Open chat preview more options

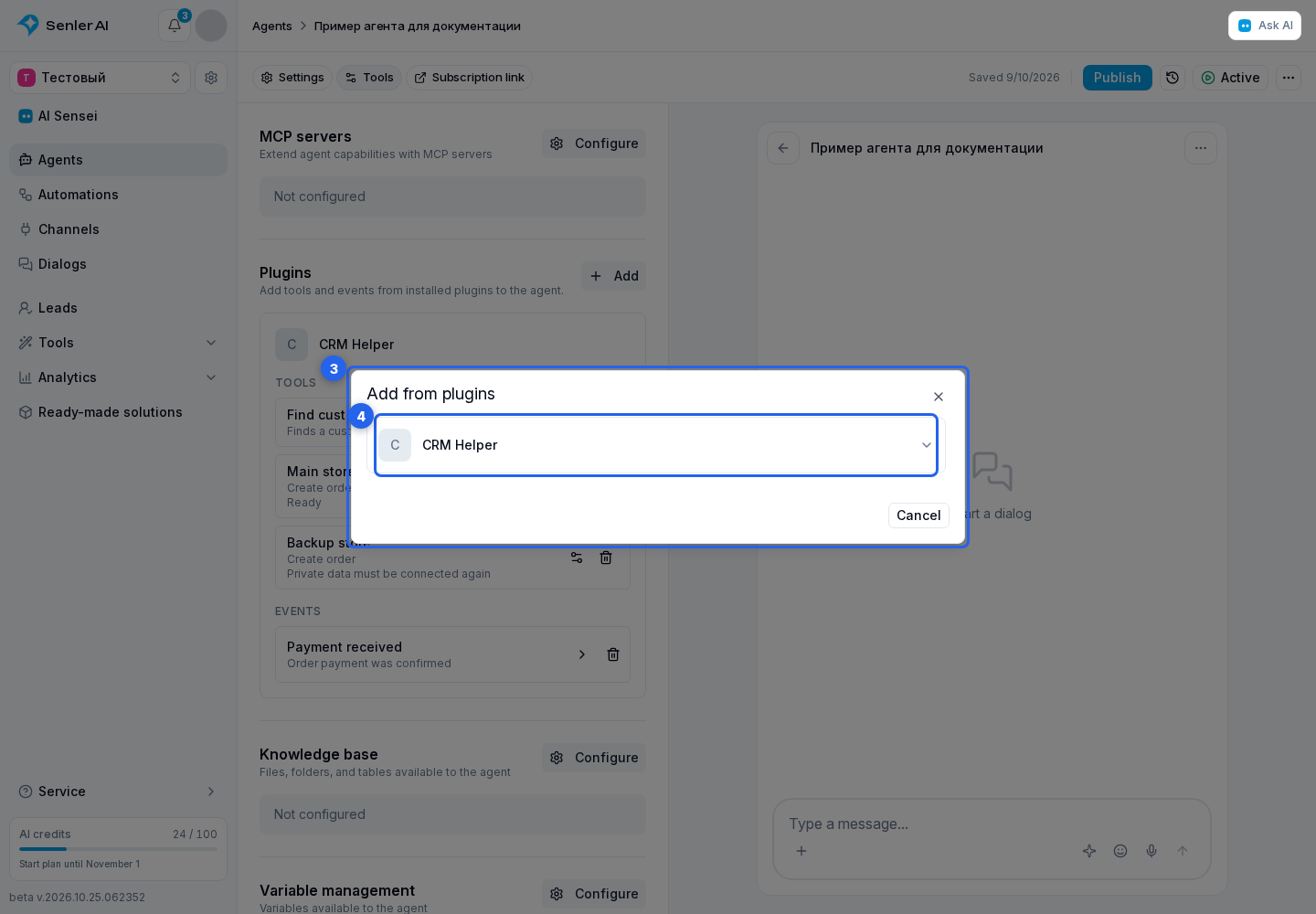pyautogui.click(x=1201, y=148)
